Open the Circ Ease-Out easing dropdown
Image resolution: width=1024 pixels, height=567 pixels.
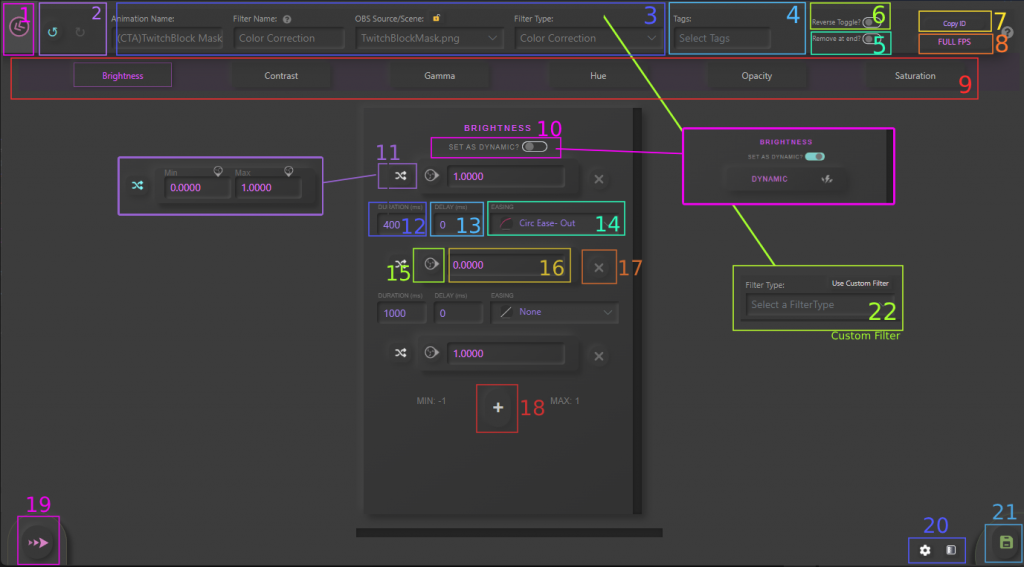[555, 223]
